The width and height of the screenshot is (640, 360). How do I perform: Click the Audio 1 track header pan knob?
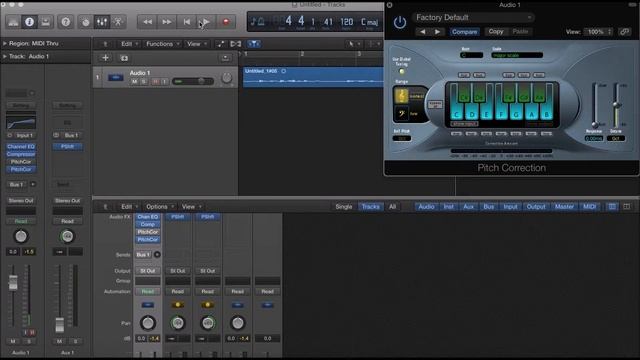(x=227, y=78)
